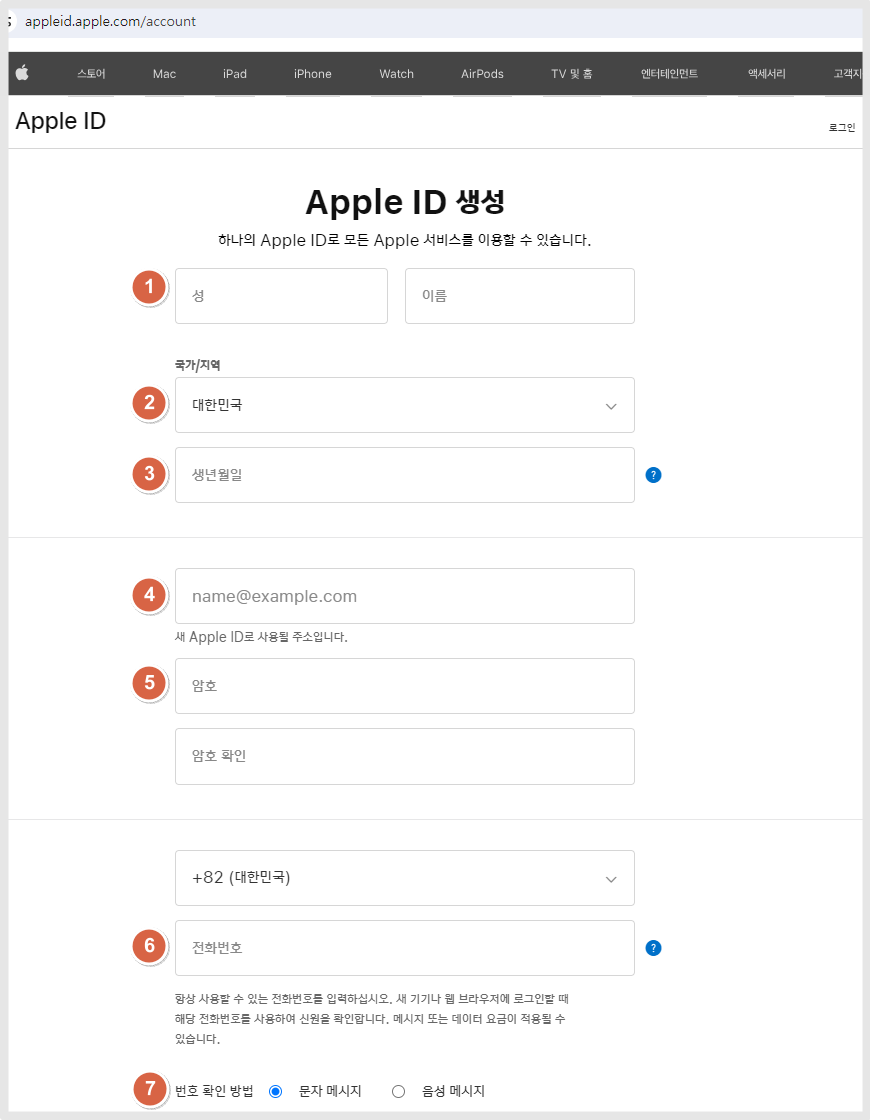Click the browser address bar URL
The height and width of the screenshot is (1120, 870).
(110, 21)
